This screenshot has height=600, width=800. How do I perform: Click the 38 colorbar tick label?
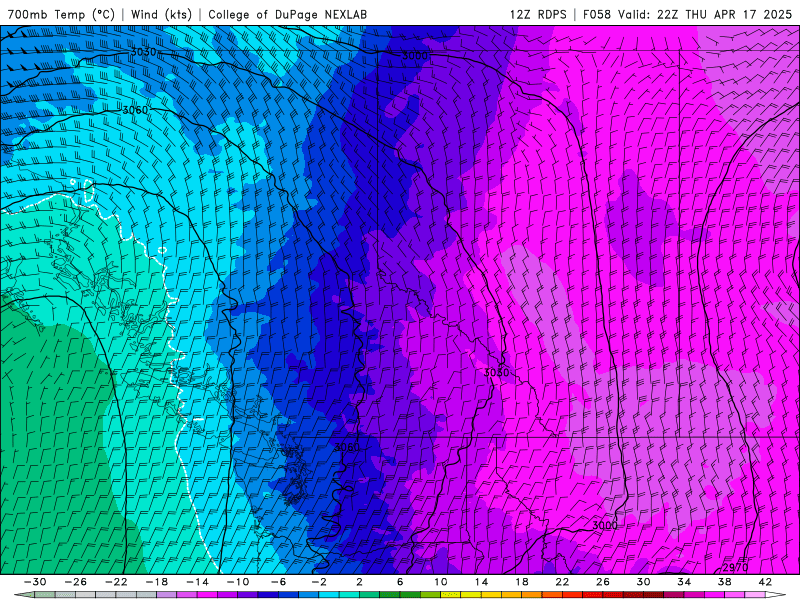point(724,582)
